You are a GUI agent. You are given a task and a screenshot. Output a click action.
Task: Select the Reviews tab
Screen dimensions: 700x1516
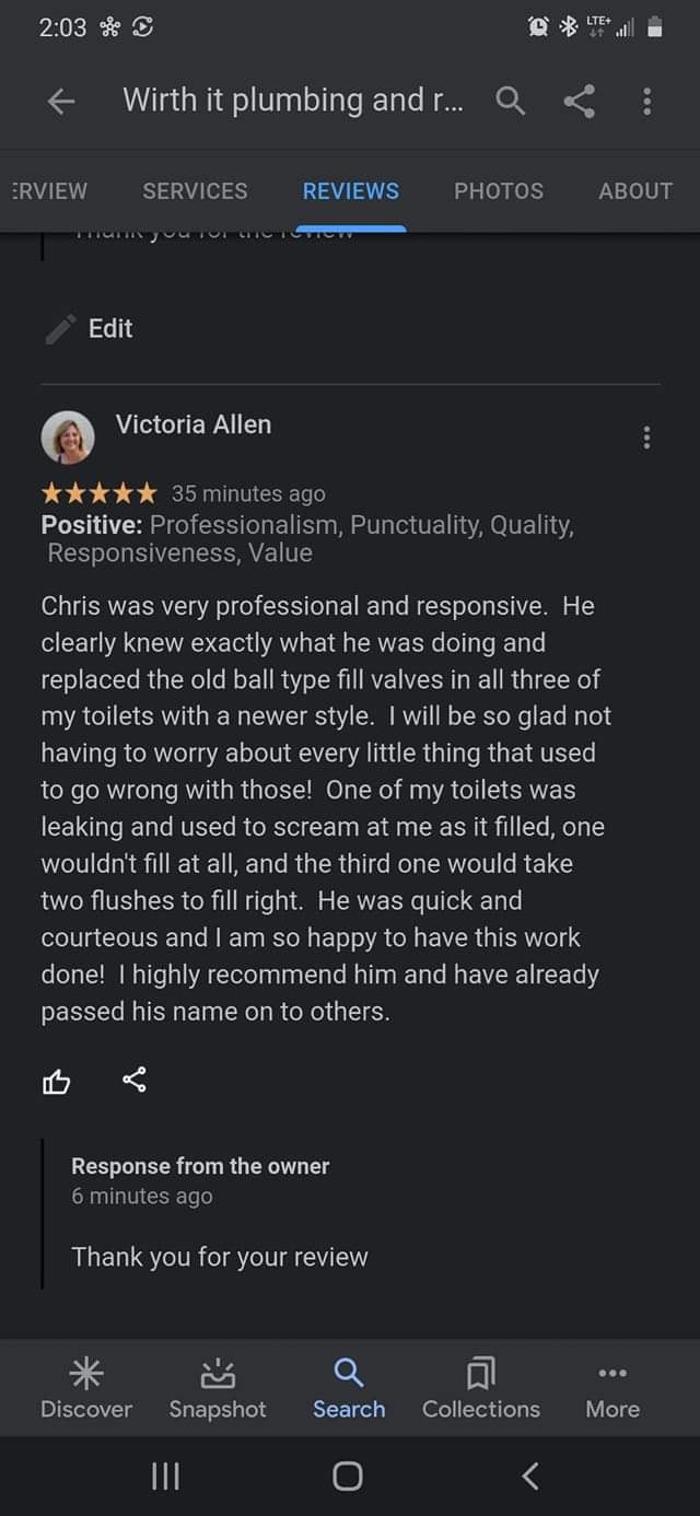click(x=351, y=191)
